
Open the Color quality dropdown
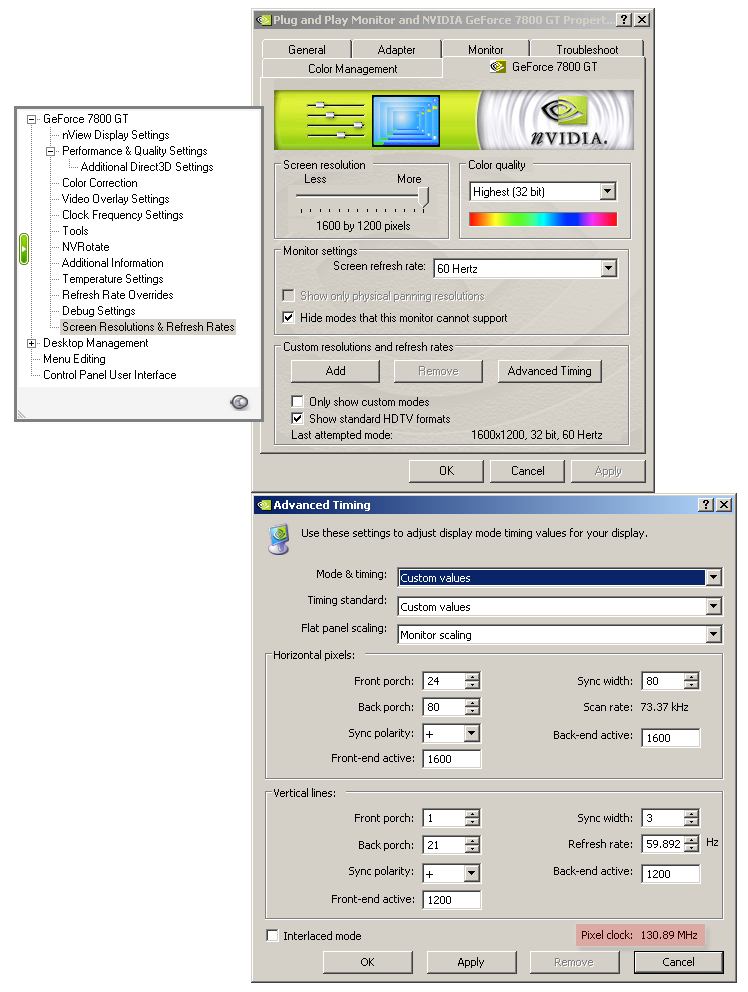[x=608, y=191]
